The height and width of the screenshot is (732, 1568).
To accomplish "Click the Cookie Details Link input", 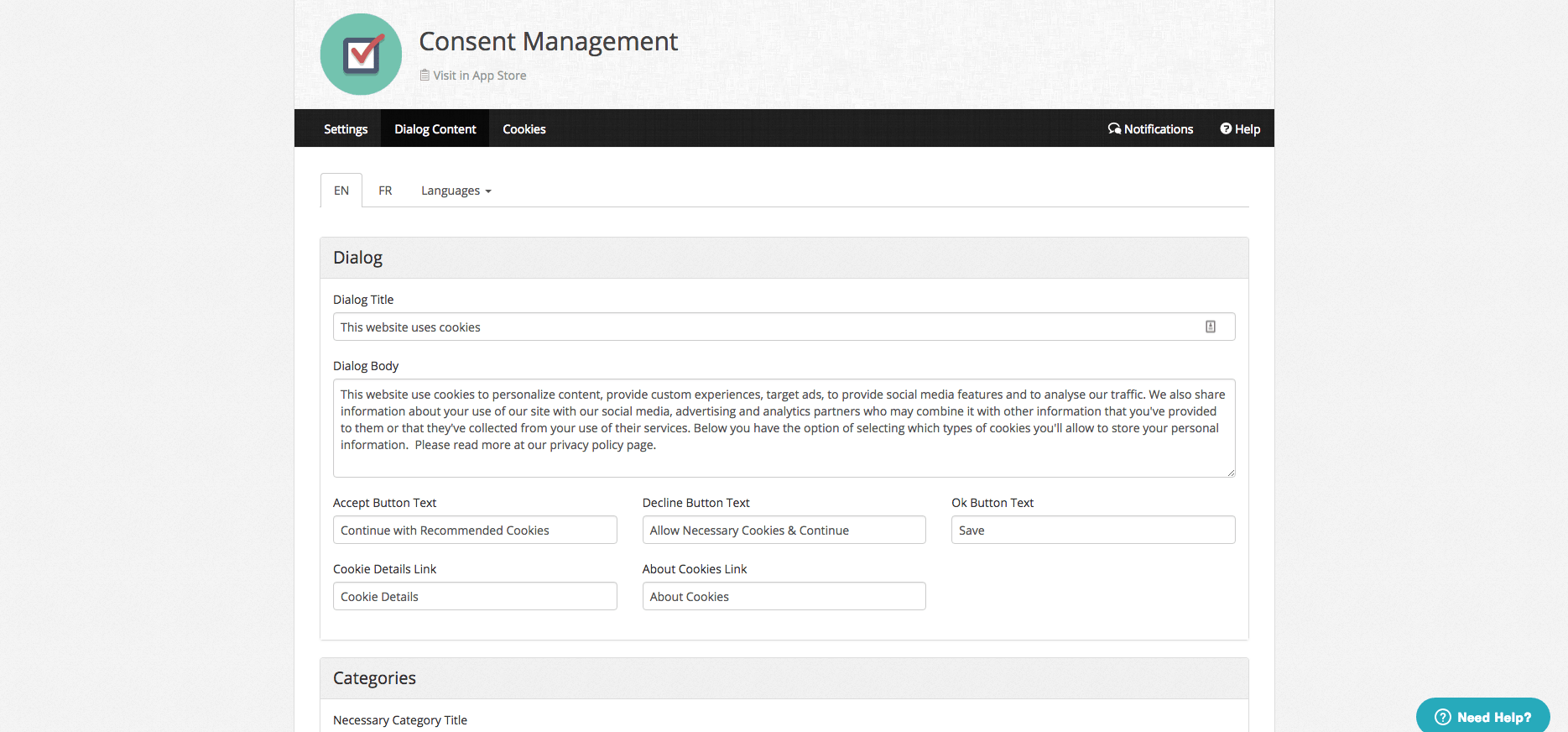I will [475, 596].
